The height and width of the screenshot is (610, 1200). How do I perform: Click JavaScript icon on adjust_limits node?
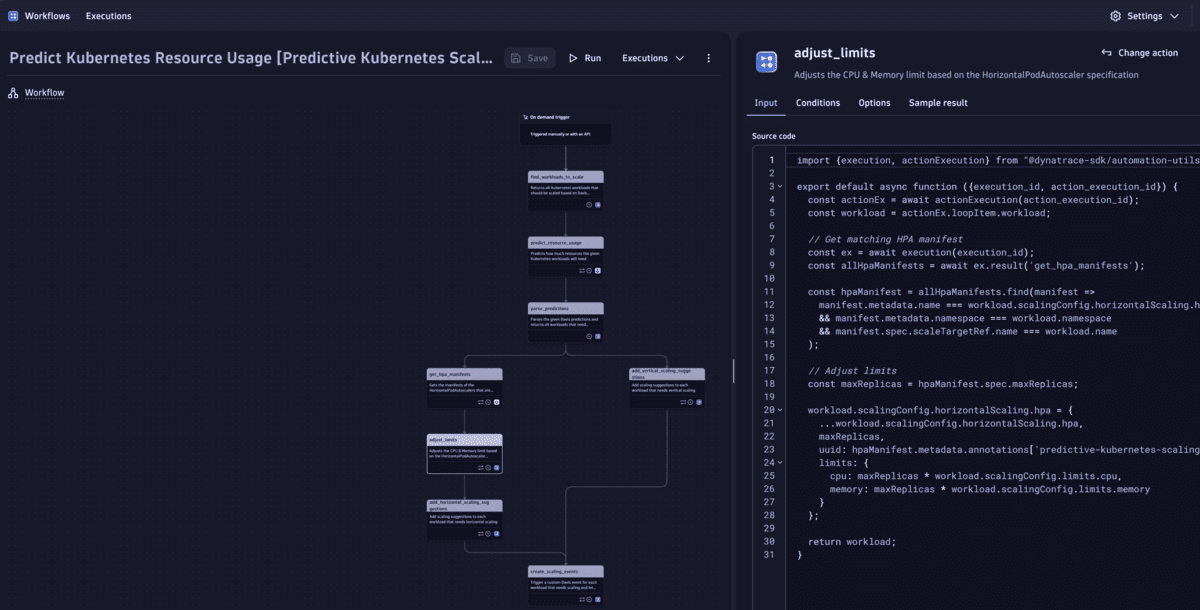[497, 467]
